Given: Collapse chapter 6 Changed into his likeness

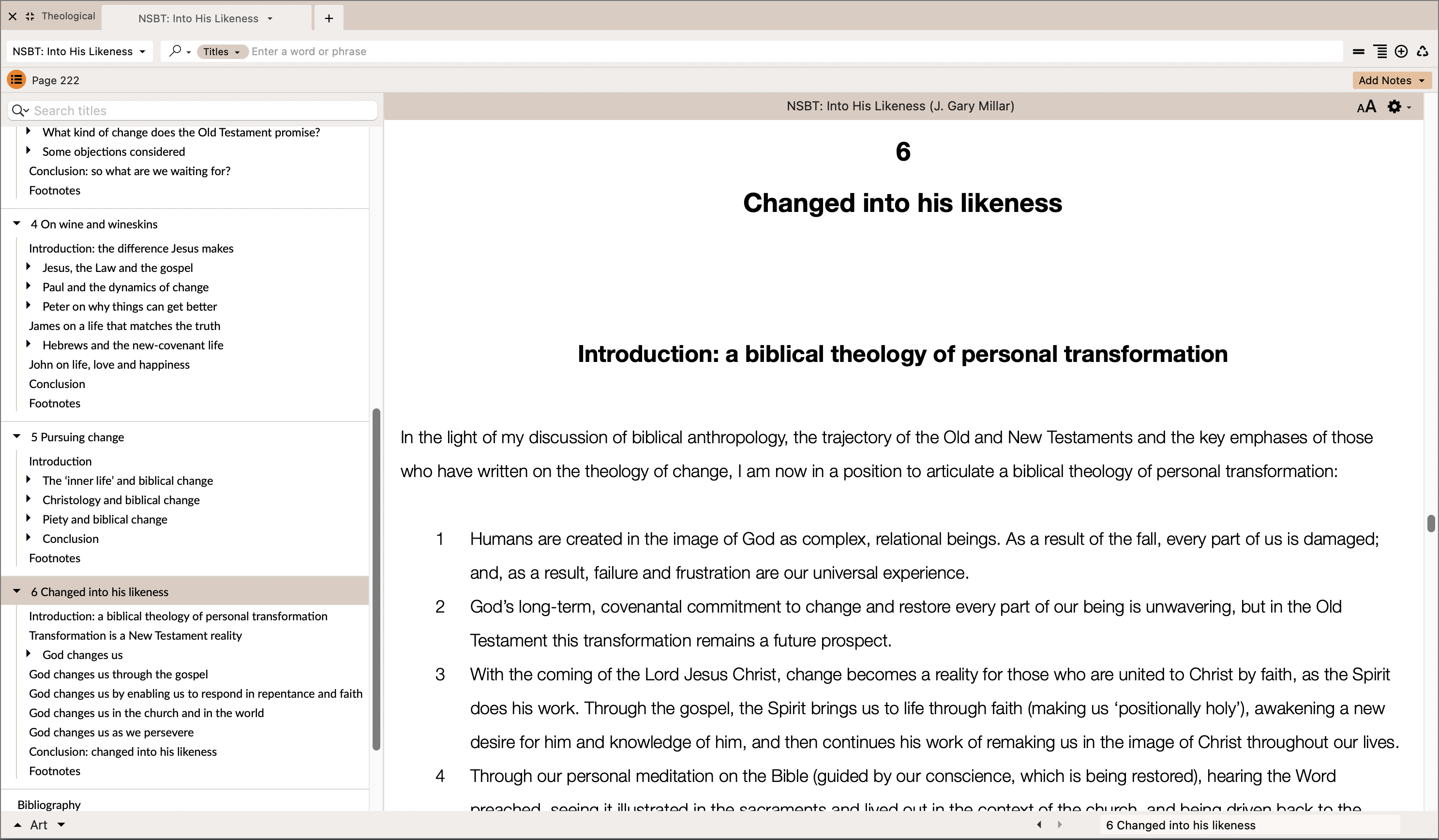Looking at the screenshot, I should point(17,592).
